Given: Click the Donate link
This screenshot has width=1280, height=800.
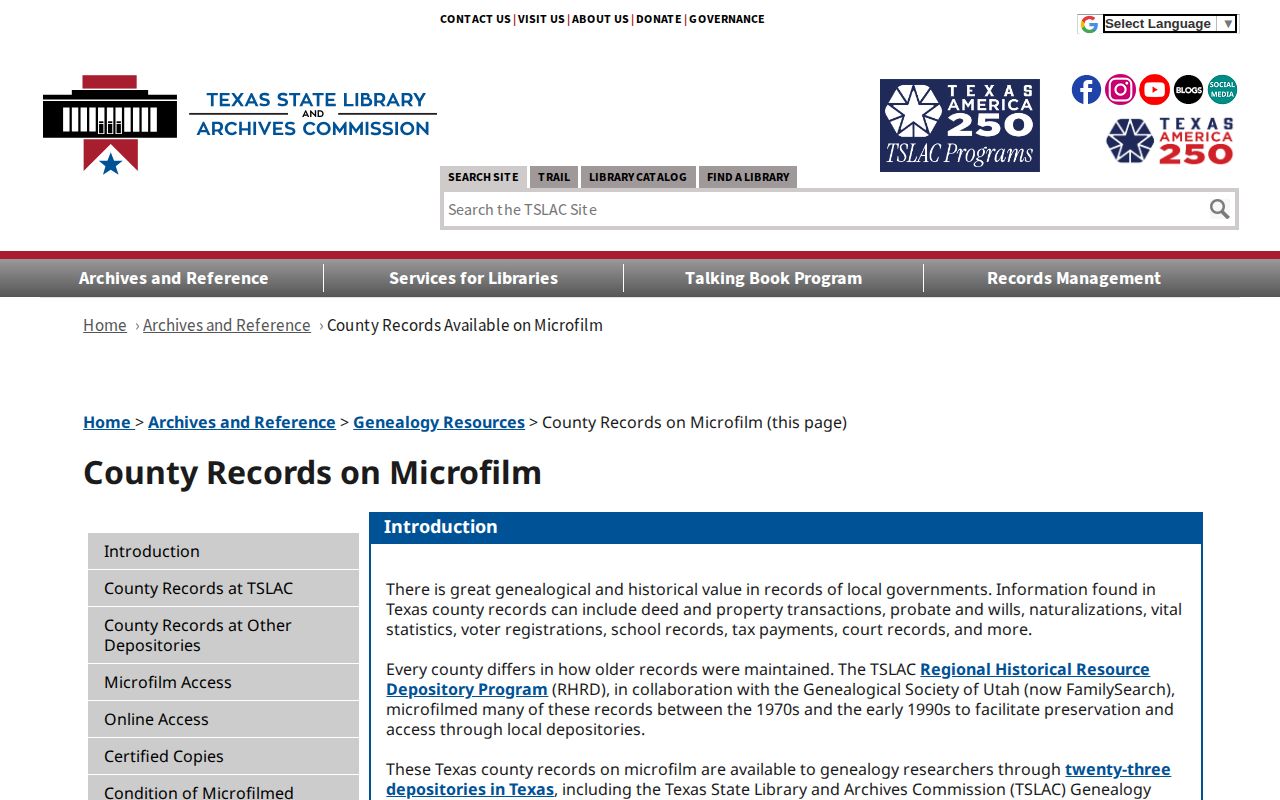Looking at the screenshot, I should pos(659,19).
